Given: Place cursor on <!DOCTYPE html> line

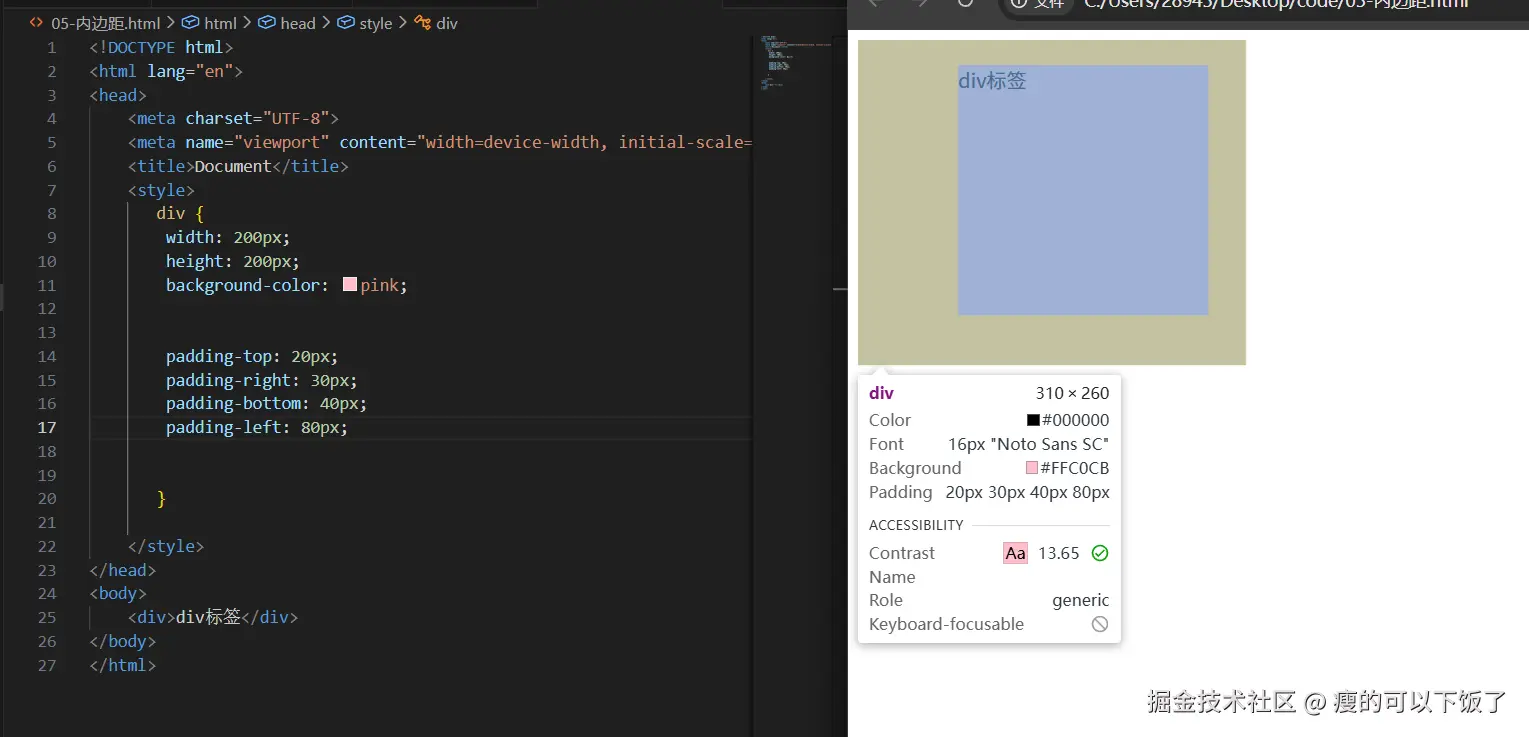Looking at the screenshot, I should pyautogui.click(x=161, y=47).
